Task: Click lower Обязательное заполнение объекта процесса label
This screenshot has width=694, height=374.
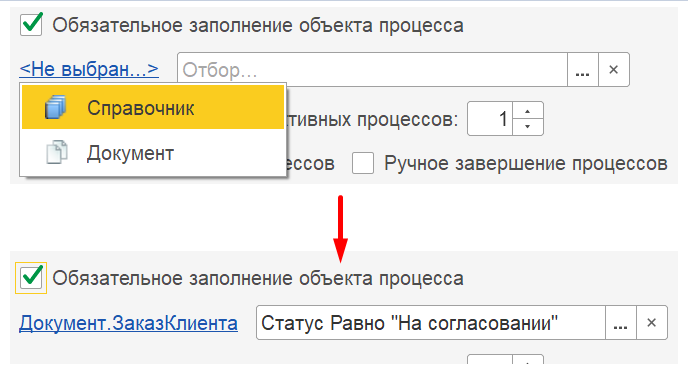Action: [258, 278]
